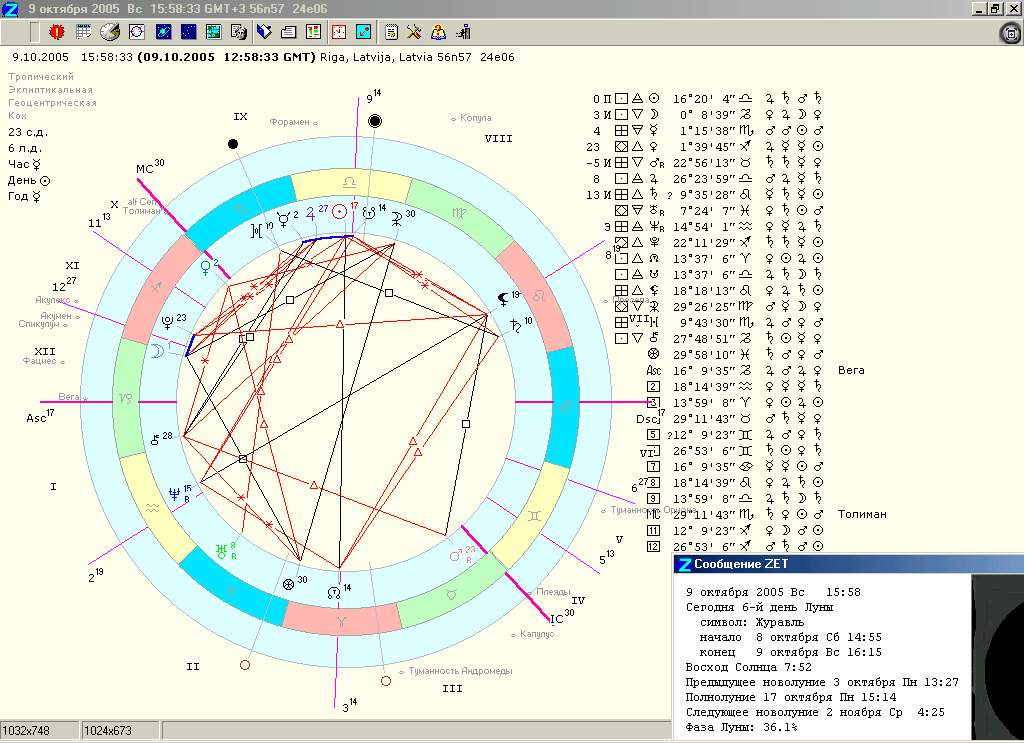Screen dimensions: 1026x743
Task: Open the calendar table toolbar icon
Action: [x=84, y=32]
